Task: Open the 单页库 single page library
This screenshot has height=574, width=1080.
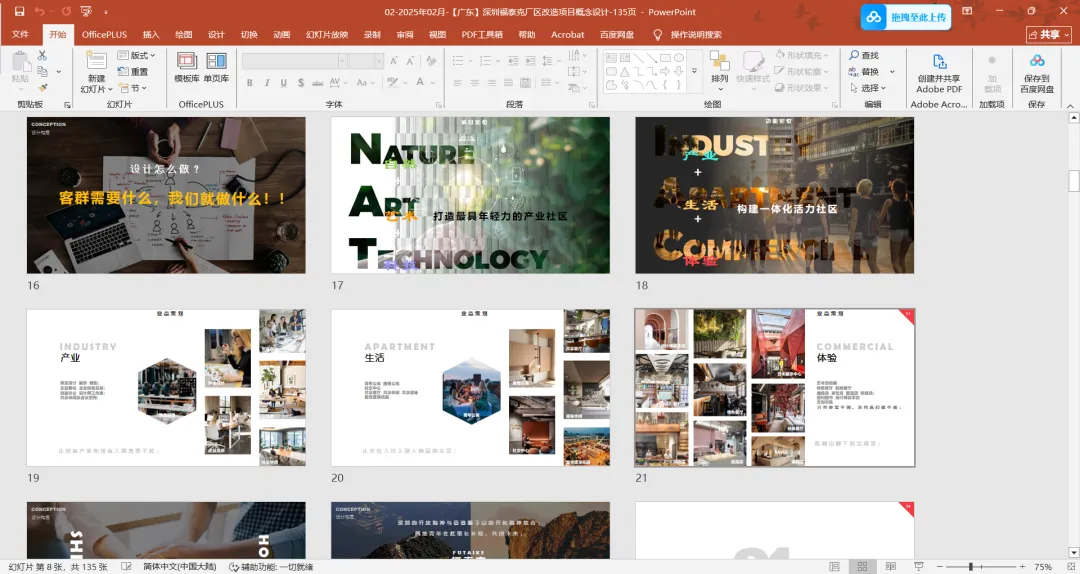Action: click(x=216, y=68)
